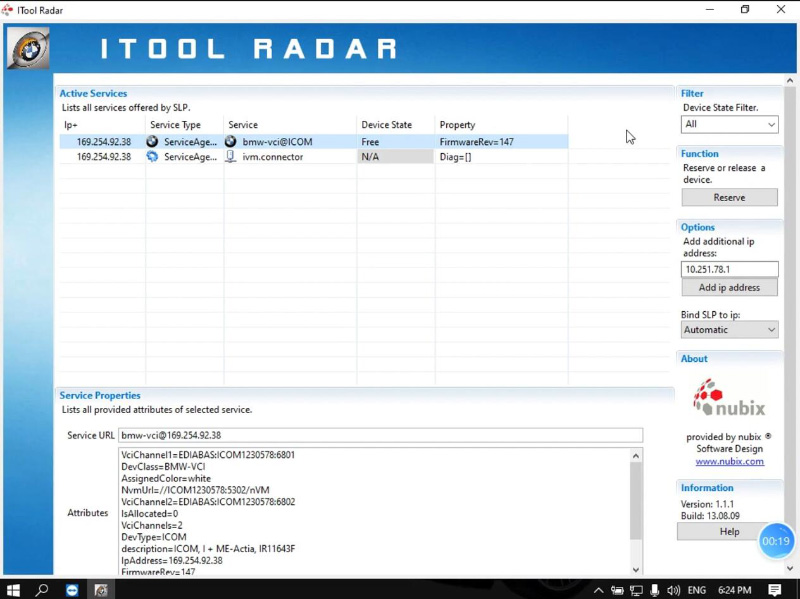Open the Windows Start menu
The width and height of the screenshot is (800, 599).
click(x=13, y=590)
